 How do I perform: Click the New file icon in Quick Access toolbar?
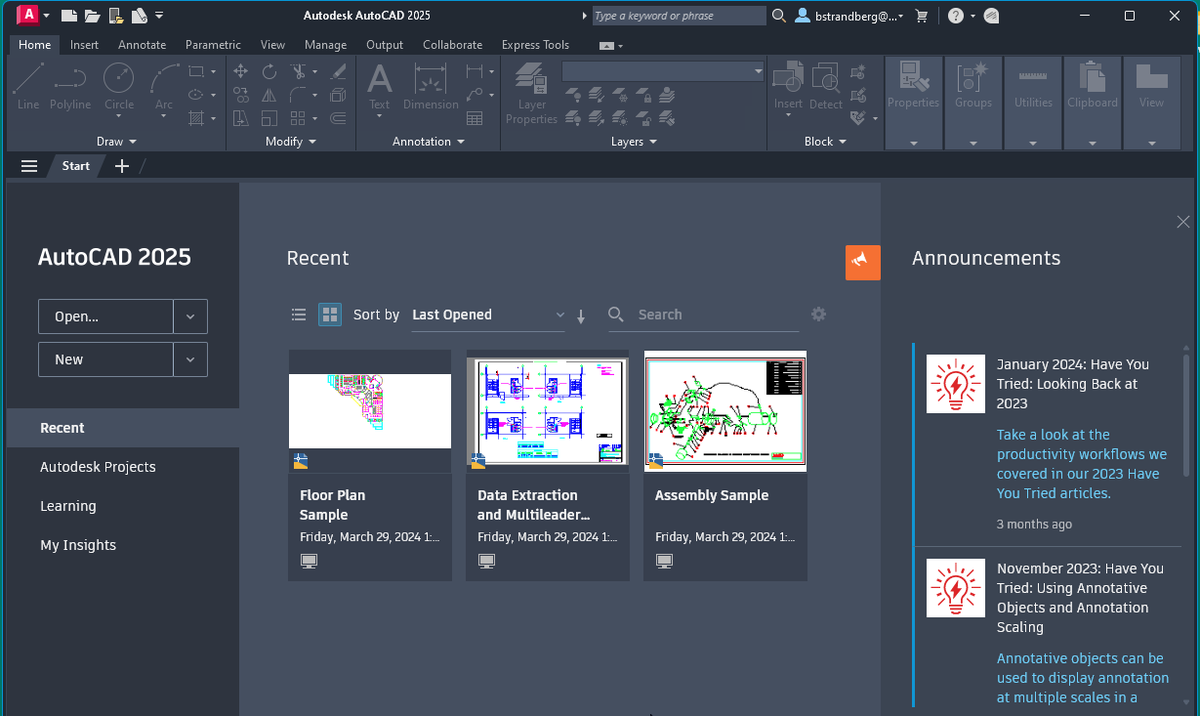click(x=68, y=16)
